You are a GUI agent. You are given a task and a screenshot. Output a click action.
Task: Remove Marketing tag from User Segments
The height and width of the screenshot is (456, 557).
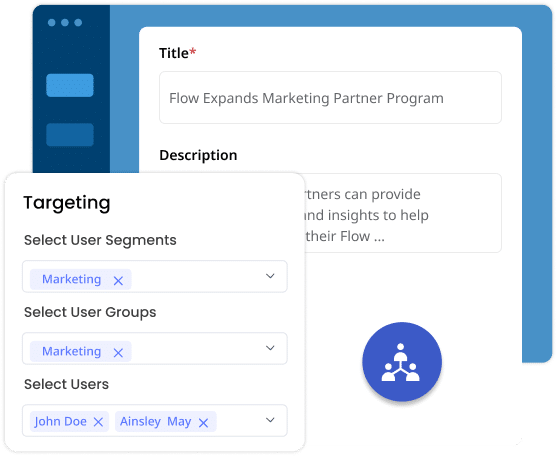pyautogui.click(x=118, y=281)
